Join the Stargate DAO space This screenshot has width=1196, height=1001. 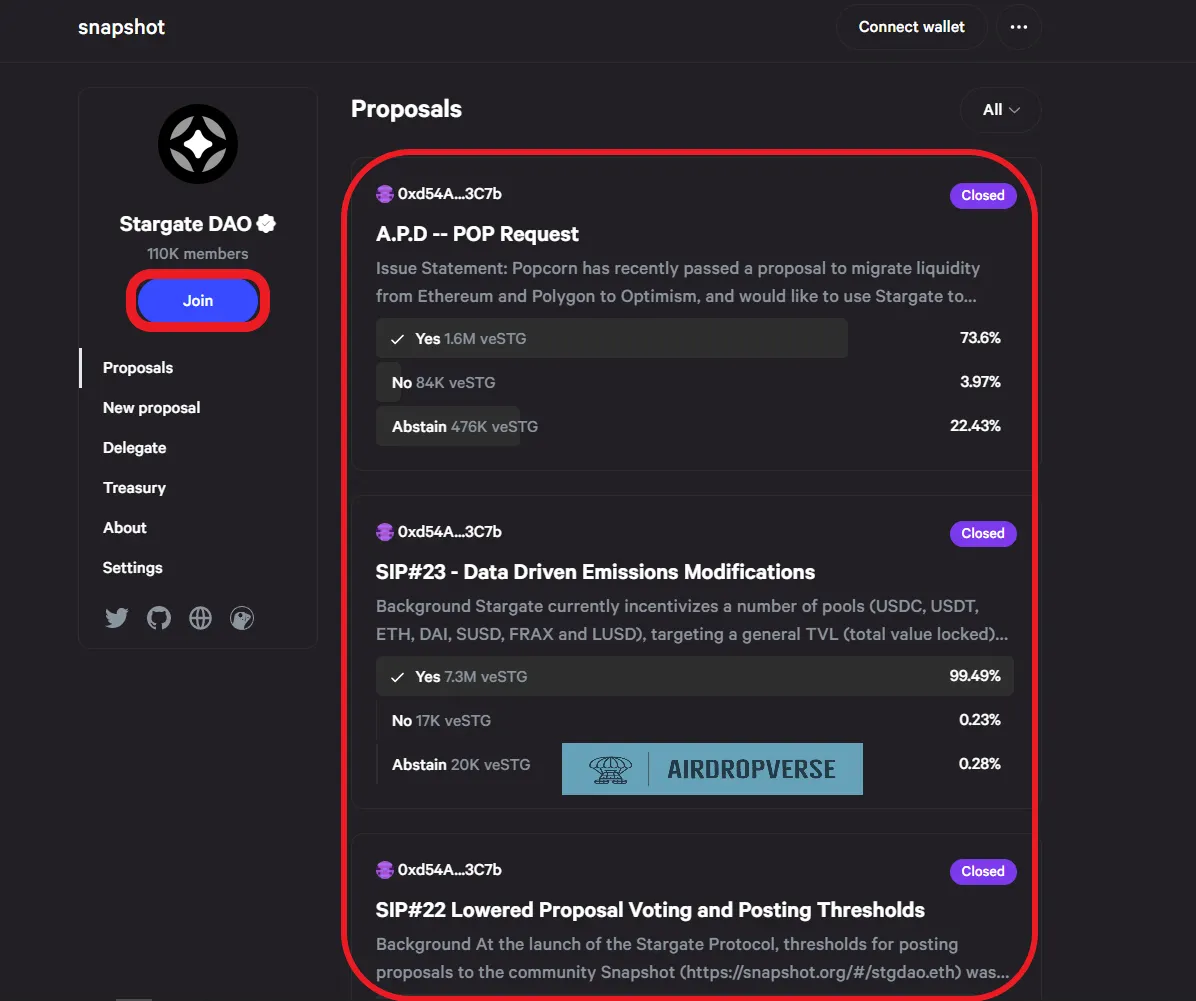point(198,301)
